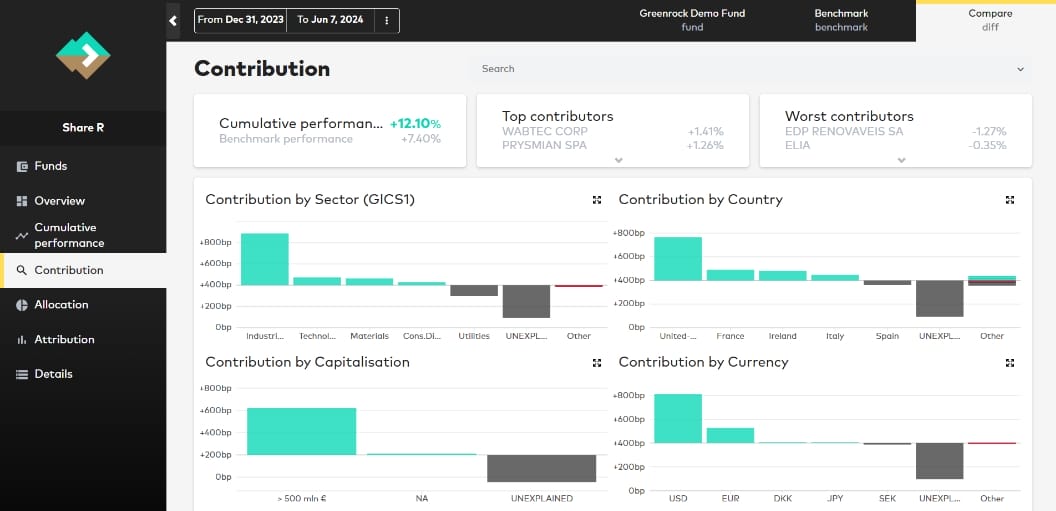Click the From Dec 31, 2023 date field
This screenshot has height=511, width=1056.
(x=240, y=20)
